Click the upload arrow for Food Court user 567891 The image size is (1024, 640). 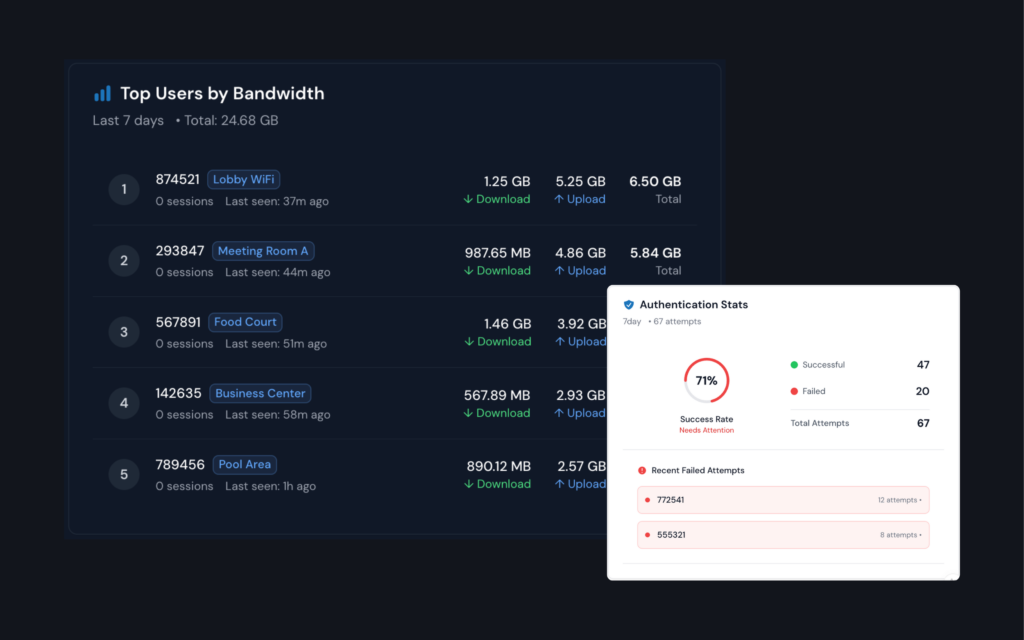click(558, 341)
